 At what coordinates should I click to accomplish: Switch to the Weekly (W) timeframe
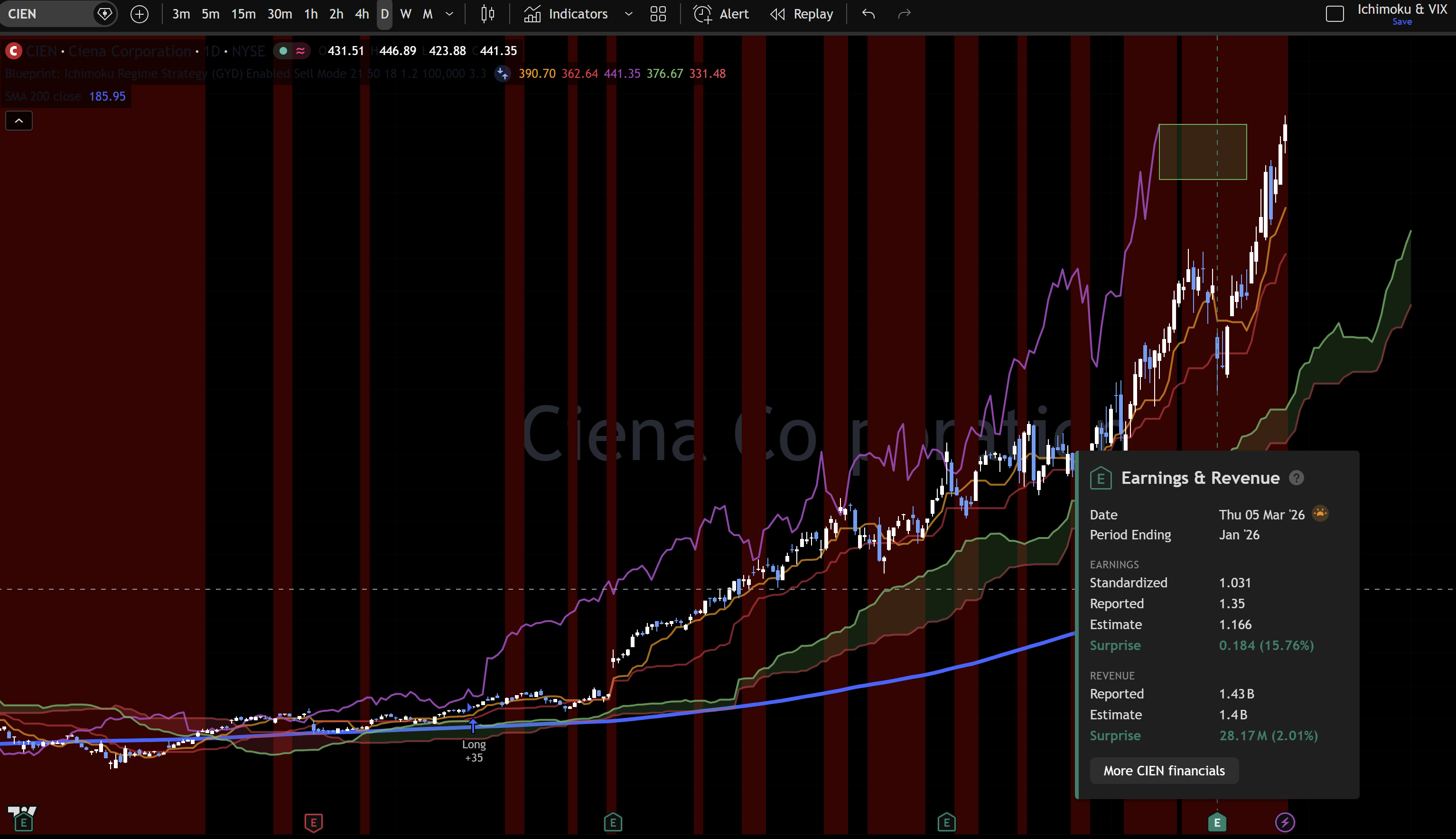tap(406, 14)
